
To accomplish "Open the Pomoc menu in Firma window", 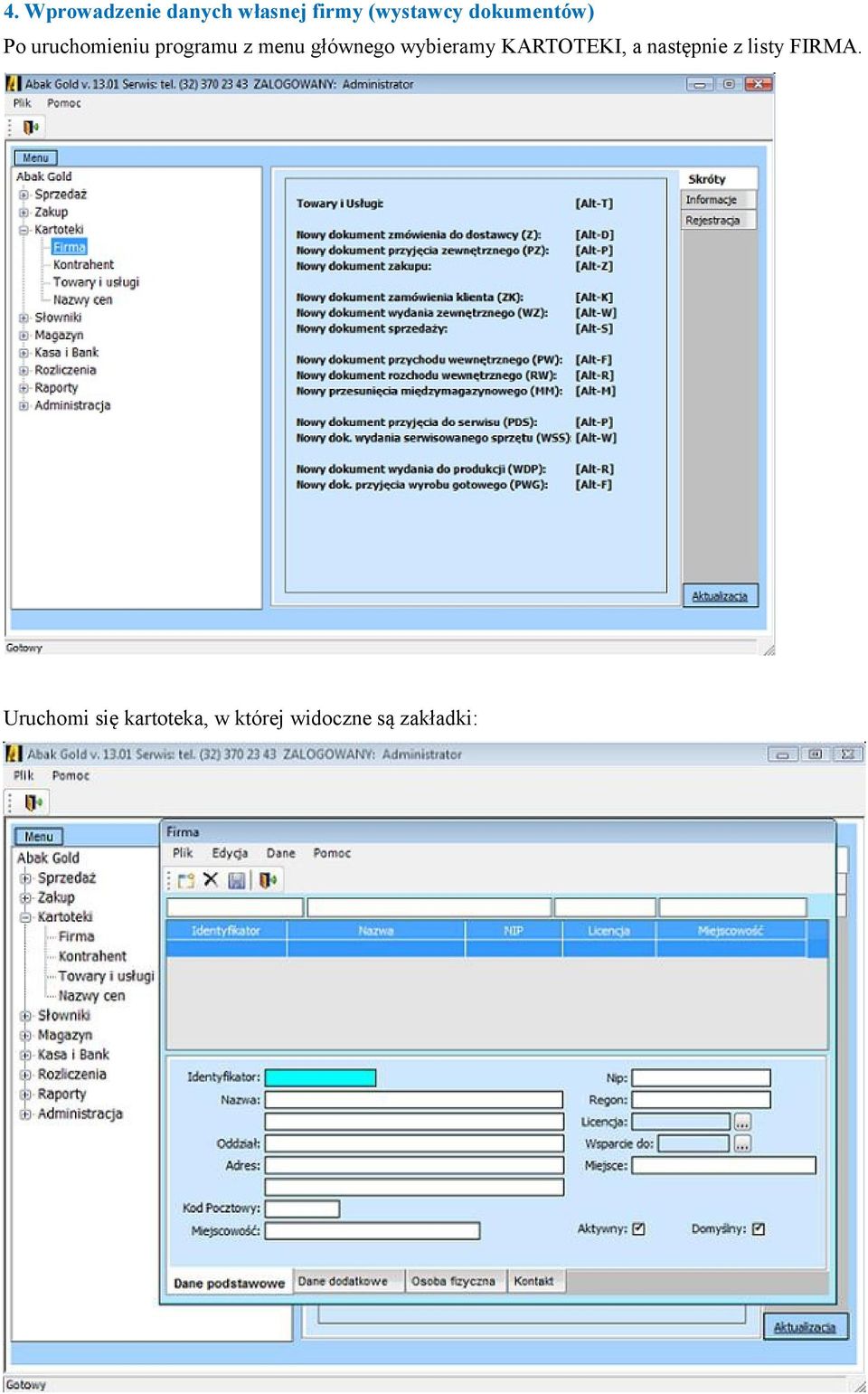I will point(332,853).
